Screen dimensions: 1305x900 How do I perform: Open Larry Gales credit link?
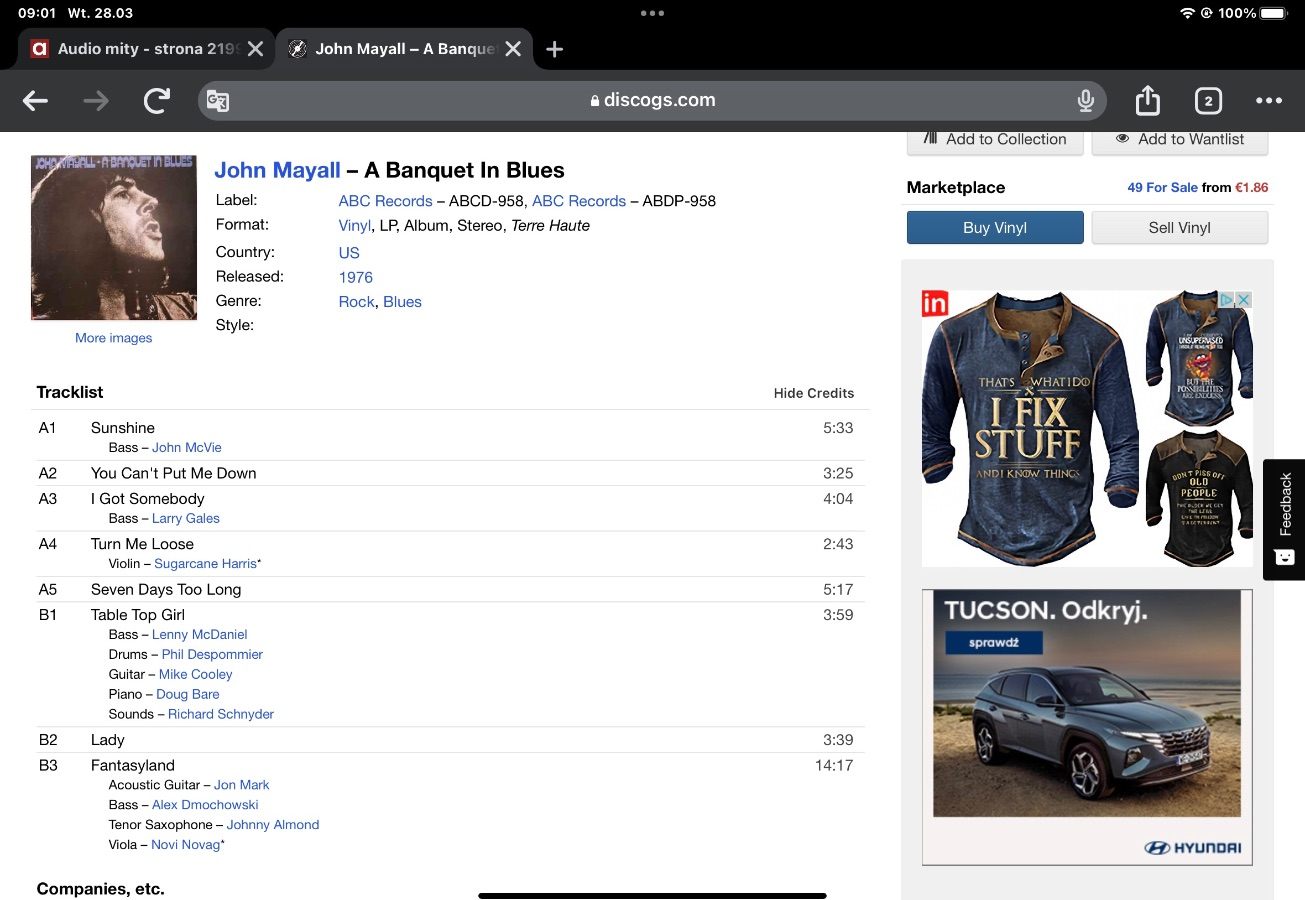point(186,519)
